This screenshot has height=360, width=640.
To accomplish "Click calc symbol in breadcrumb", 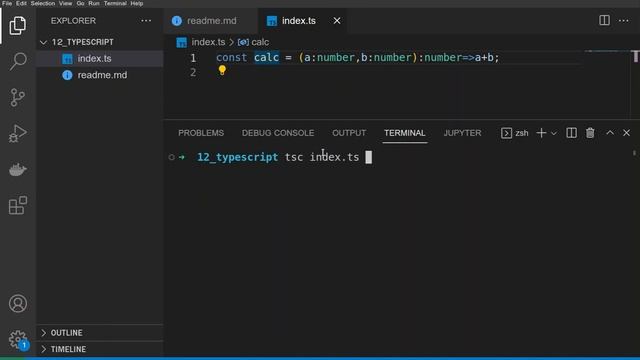I will point(260,42).
